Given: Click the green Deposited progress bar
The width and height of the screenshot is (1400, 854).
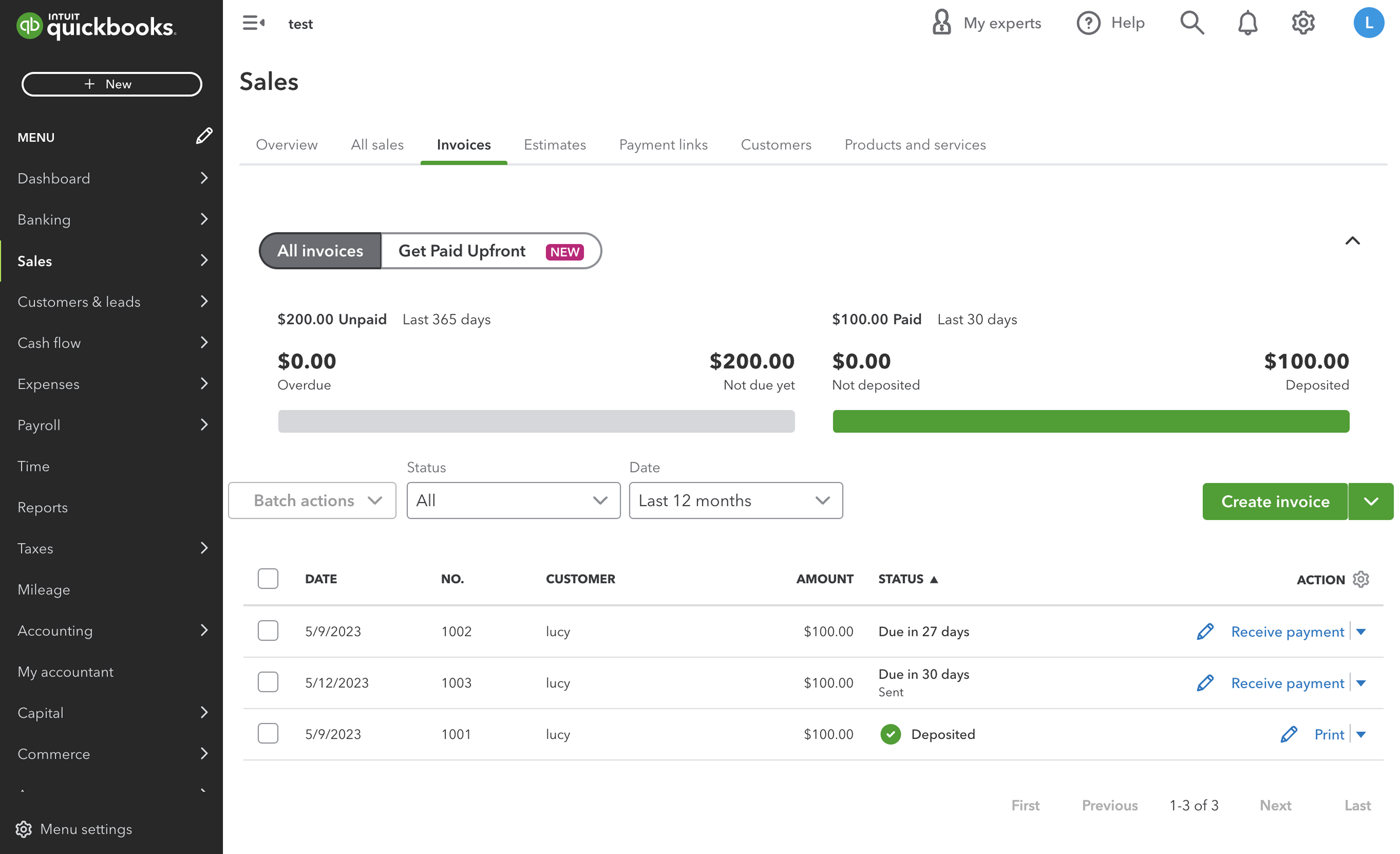Looking at the screenshot, I should pyautogui.click(x=1090, y=422).
